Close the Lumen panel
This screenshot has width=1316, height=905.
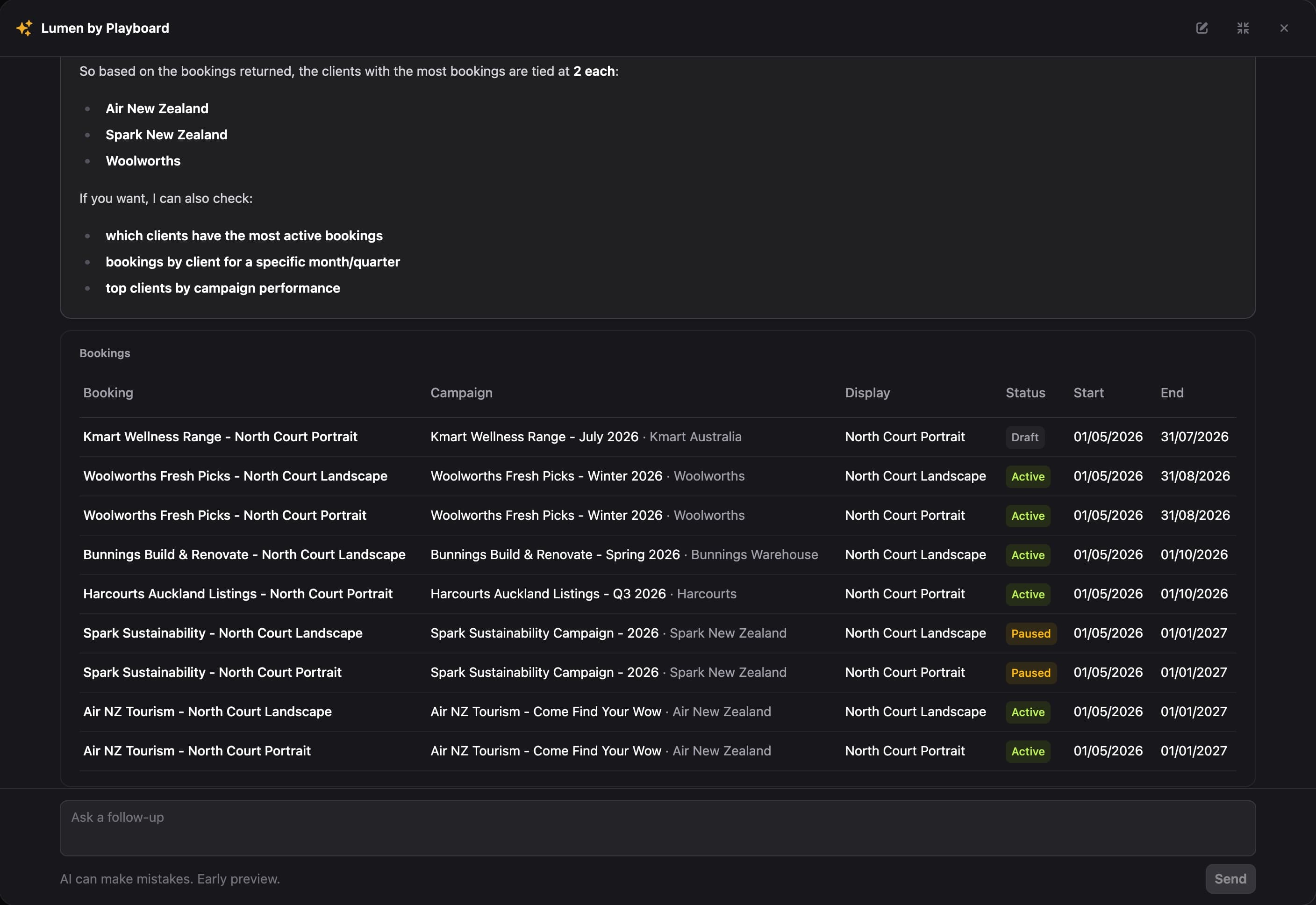tap(1284, 28)
